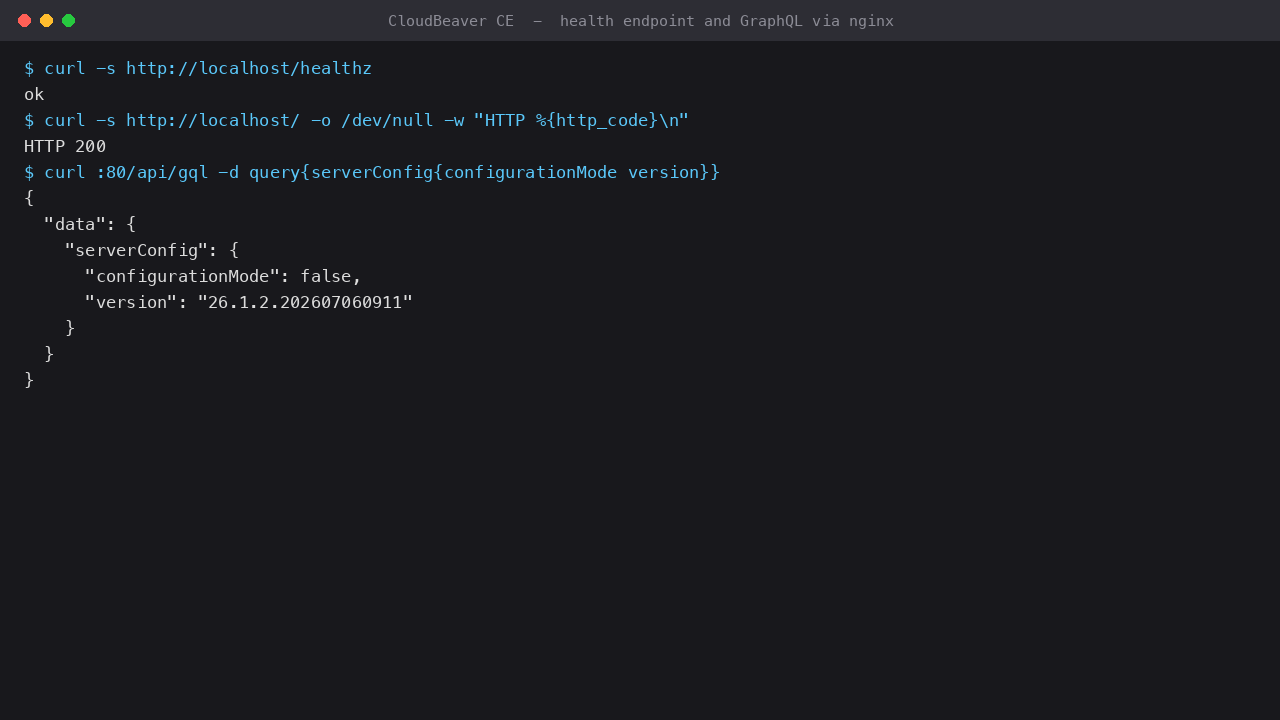Click the yellow minimize window button
This screenshot has width=1280, height=720.
47,20
